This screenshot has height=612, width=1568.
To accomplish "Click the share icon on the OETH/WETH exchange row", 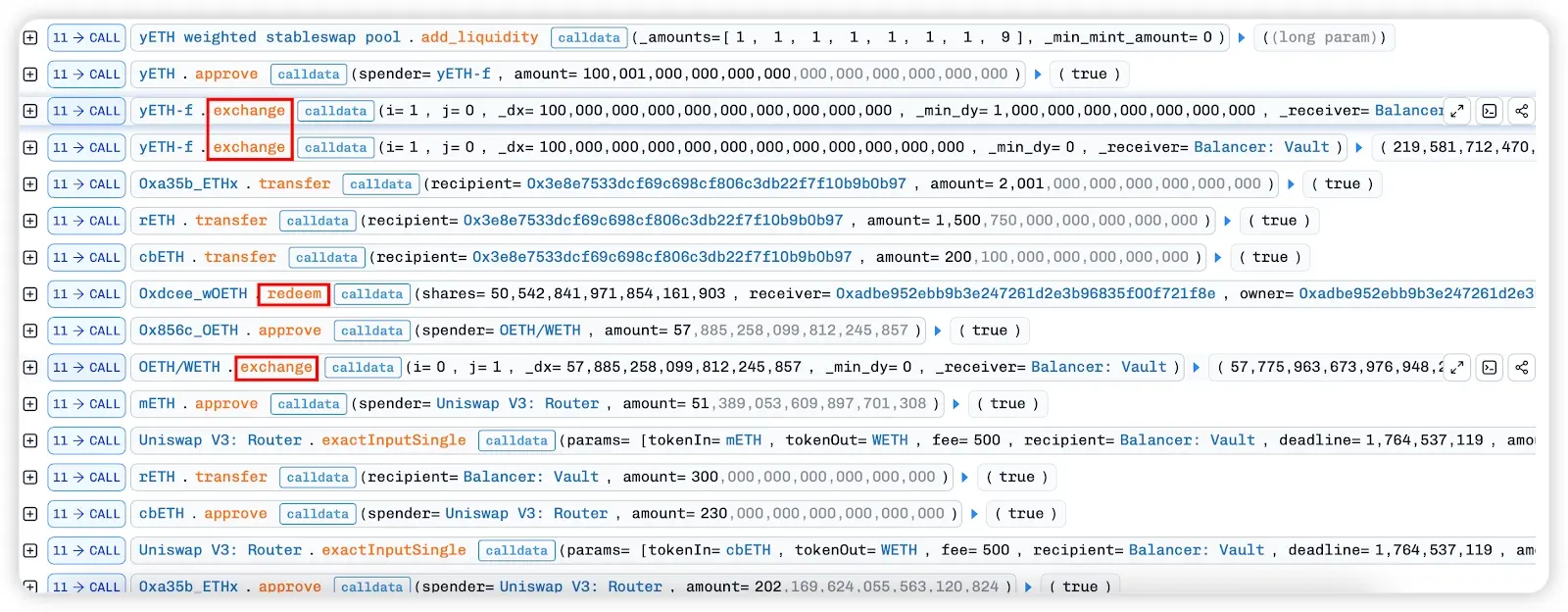I will [x=1521, y=368].
